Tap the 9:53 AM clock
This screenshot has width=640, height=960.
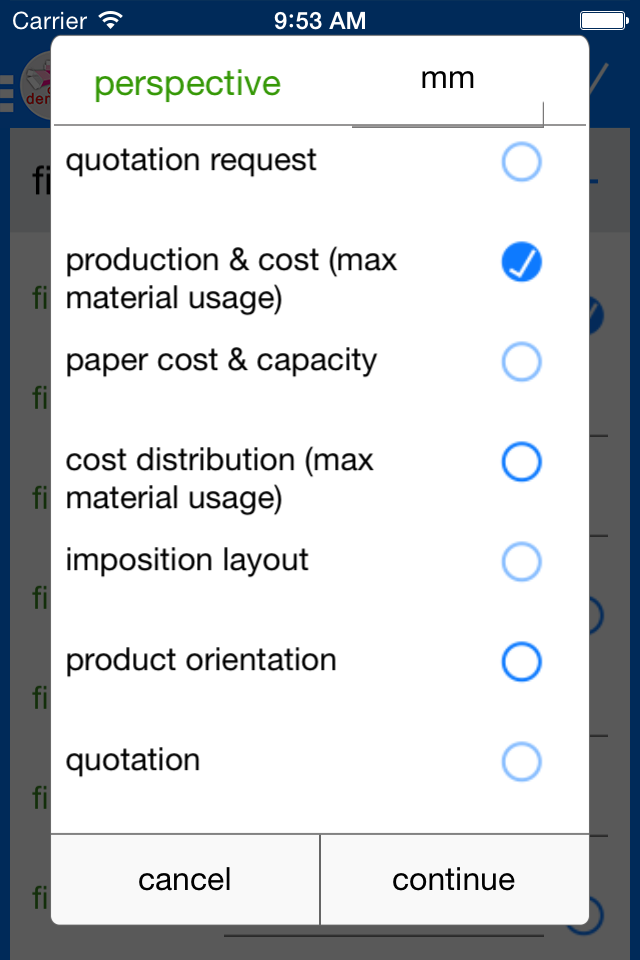320,19
